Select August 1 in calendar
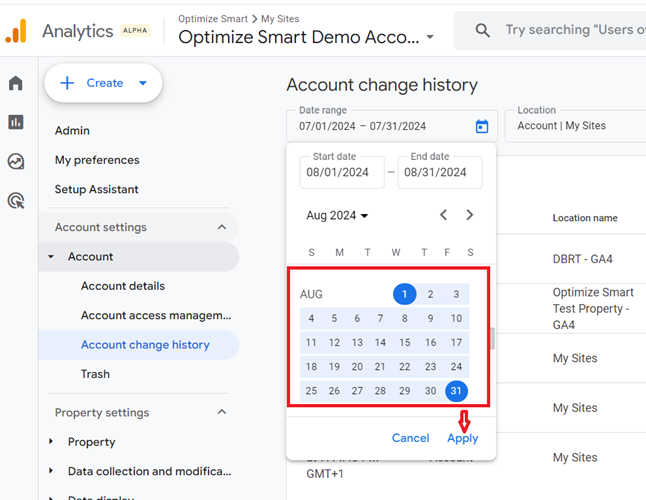Viewport: 646px width, 500px height. click(405, 294)
